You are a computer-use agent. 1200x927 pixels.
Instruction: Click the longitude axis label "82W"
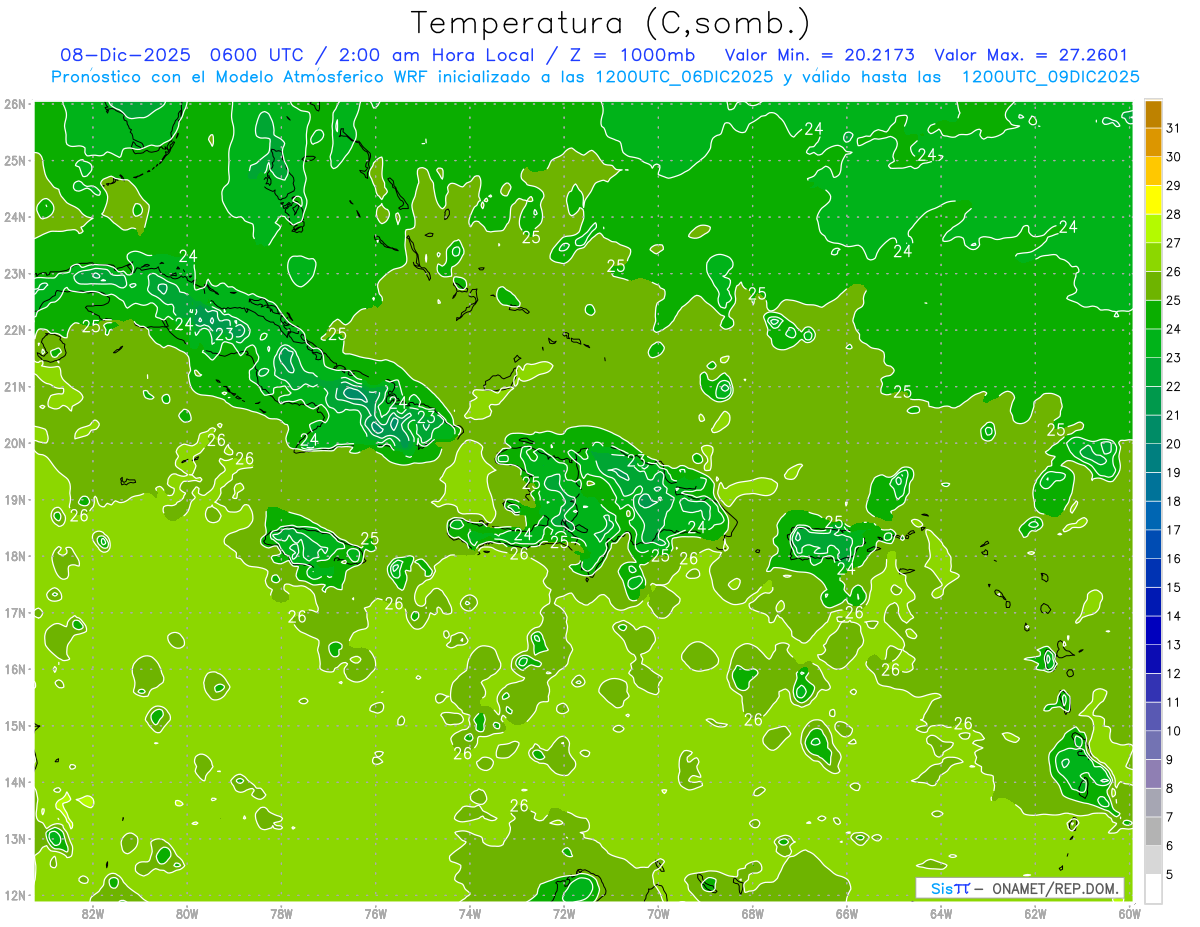click(x=92, y=913)
